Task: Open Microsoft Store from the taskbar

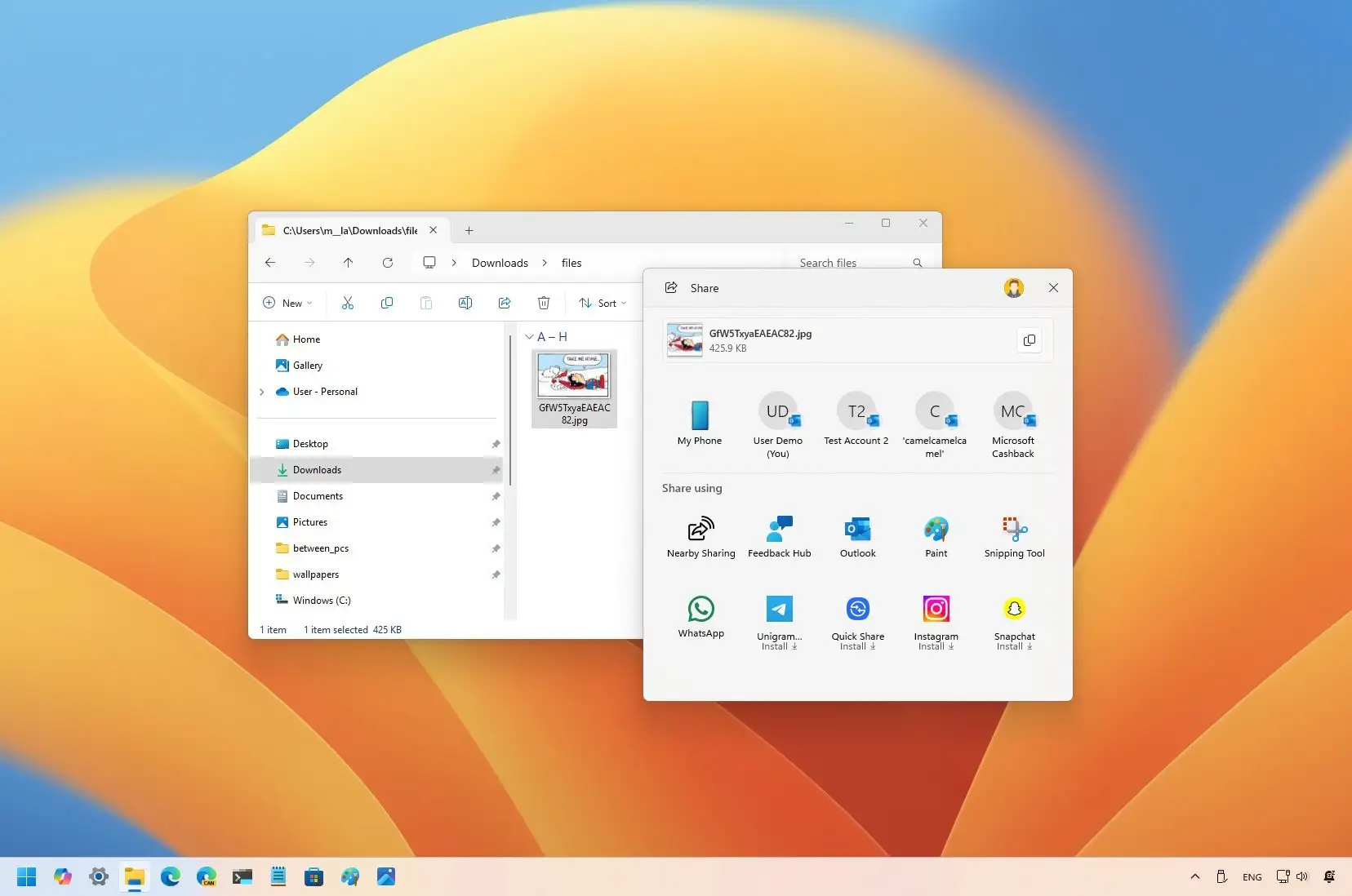Action: click(x=314, y=876)
